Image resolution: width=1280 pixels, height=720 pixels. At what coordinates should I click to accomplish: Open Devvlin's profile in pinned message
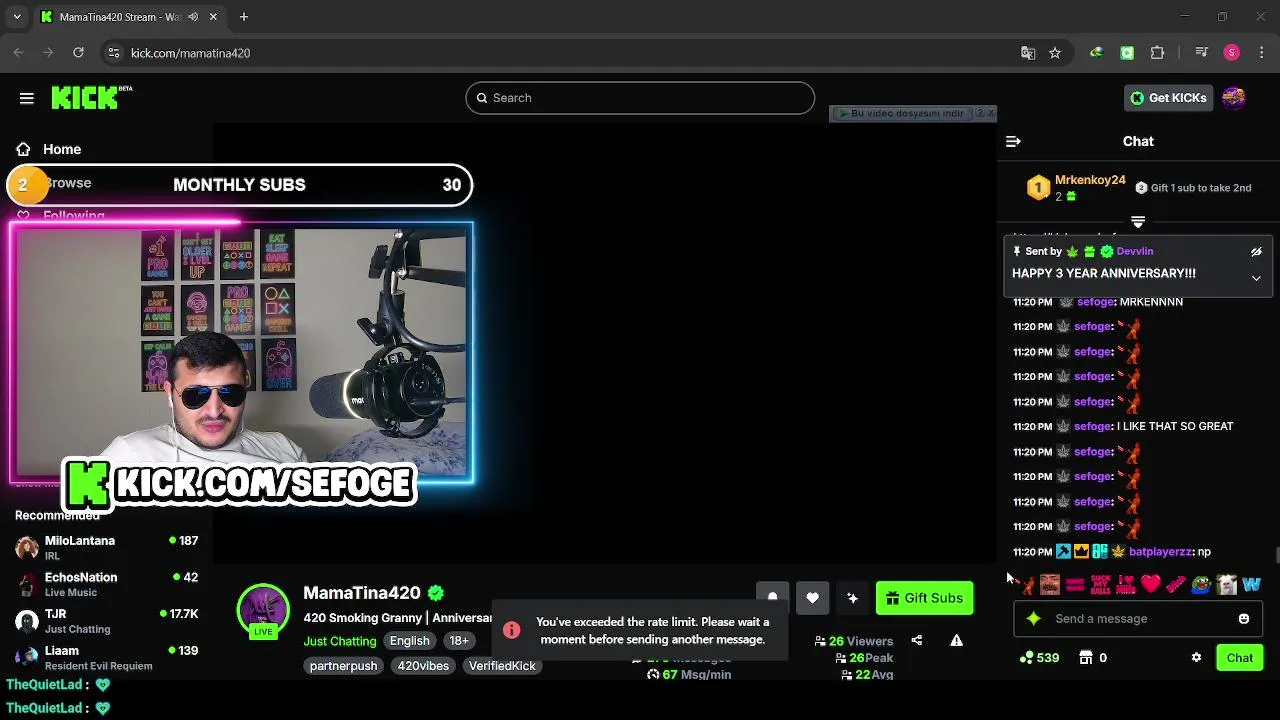coord(1134,252)
